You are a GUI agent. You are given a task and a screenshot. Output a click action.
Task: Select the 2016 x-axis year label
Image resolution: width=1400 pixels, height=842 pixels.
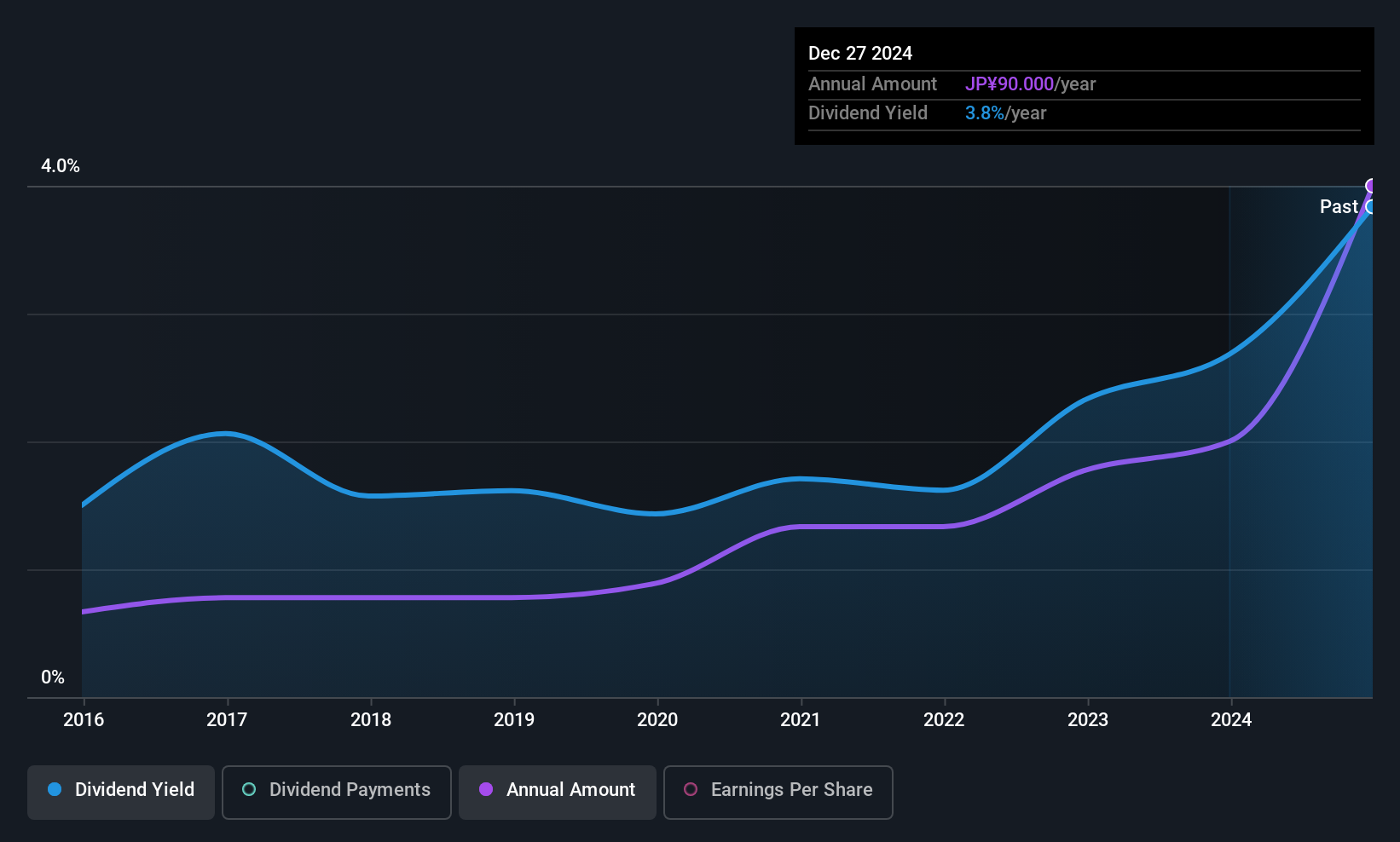click(x=84, y=720)
